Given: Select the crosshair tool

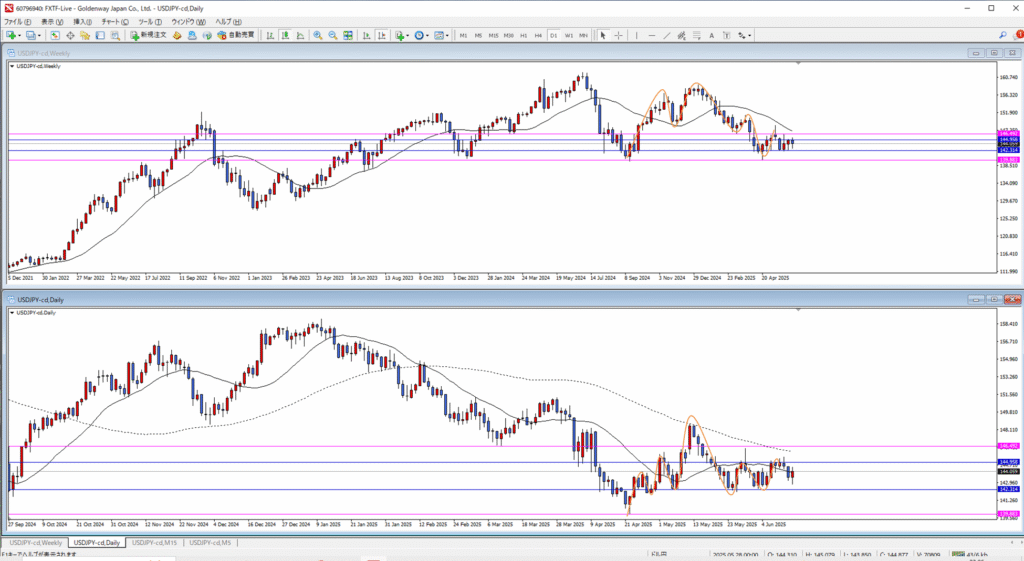Looking at the screenshot, I should [618, 35].
